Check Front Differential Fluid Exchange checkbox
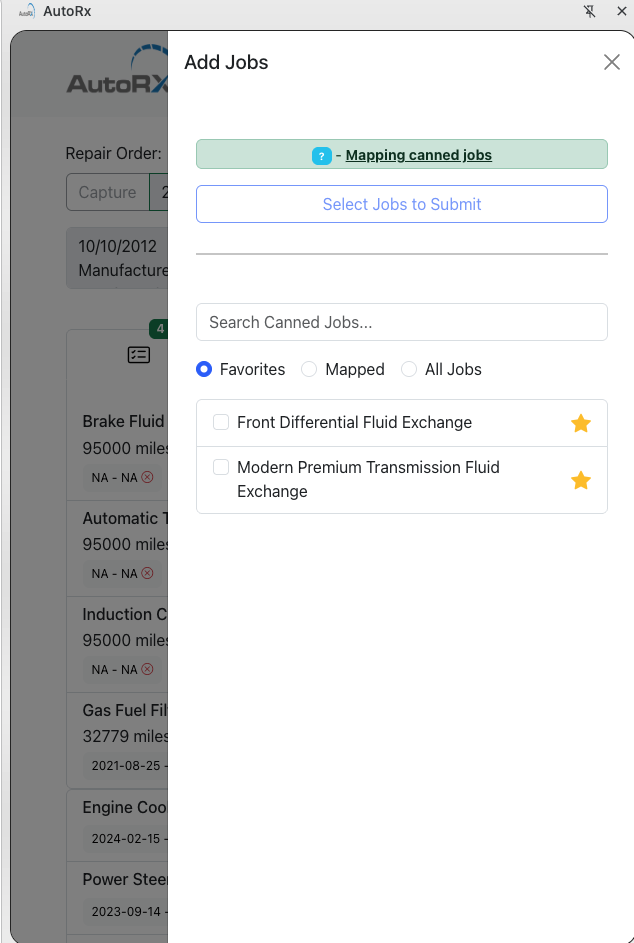Screen dimensions: 634x943 (x=221, y=422)
